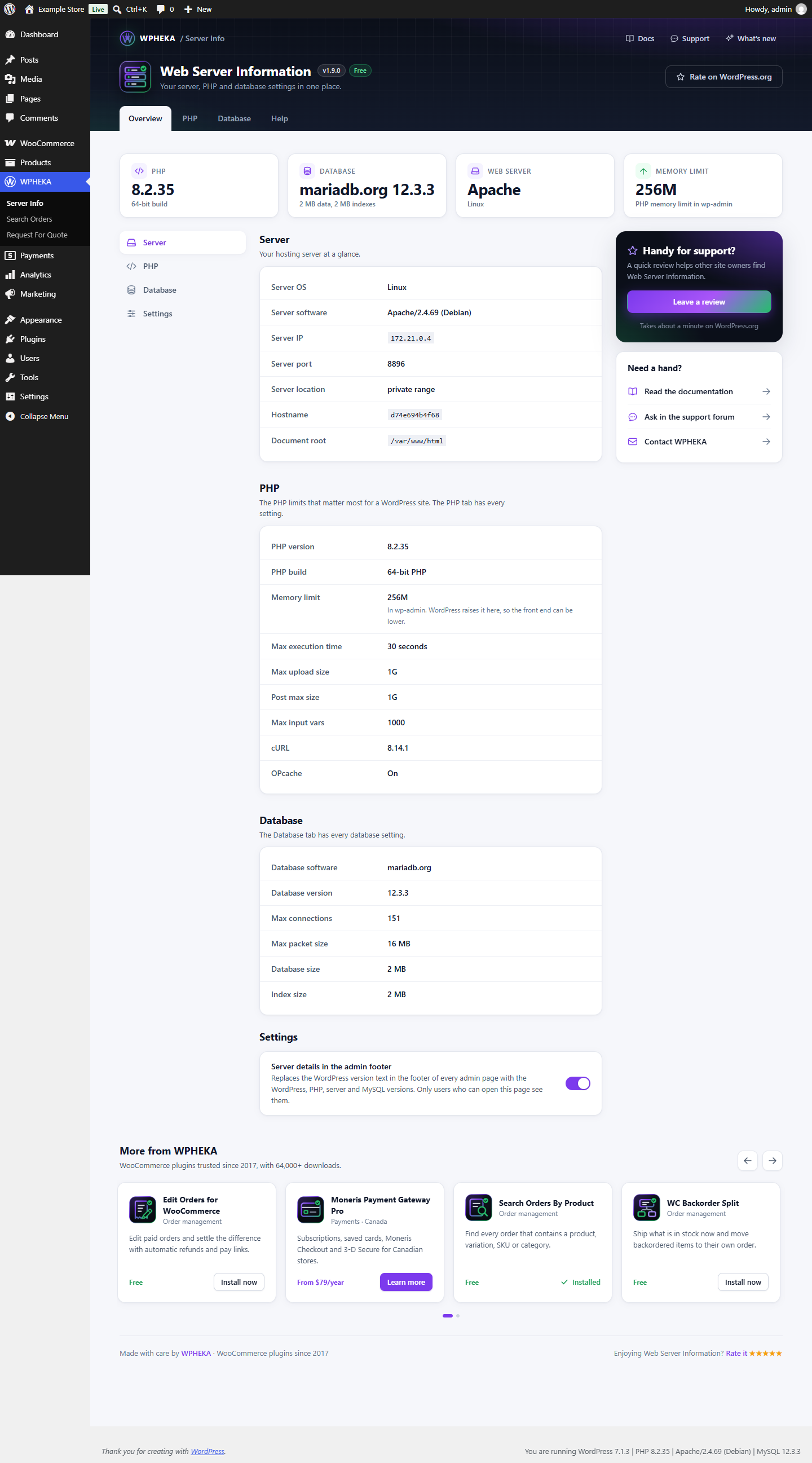Click the Document root path /var/www/html
The width and height of the screenshot is (812, 1463).
click(x=416, y=440)
